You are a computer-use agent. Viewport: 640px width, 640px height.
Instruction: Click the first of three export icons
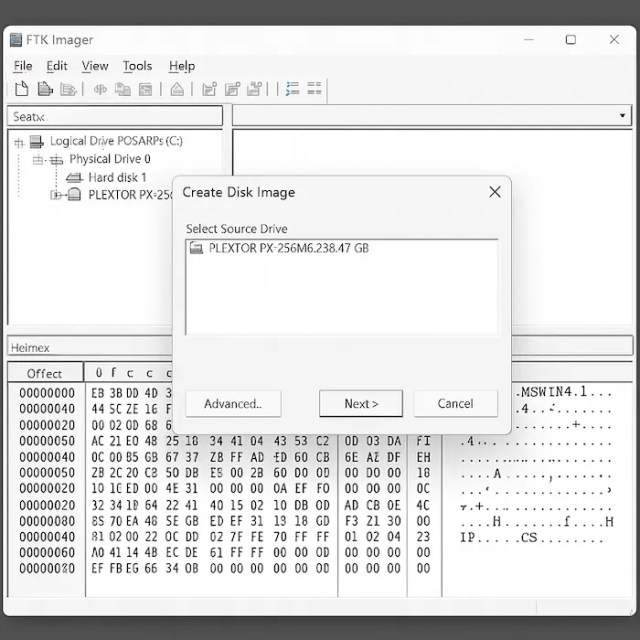click(209, 89)
